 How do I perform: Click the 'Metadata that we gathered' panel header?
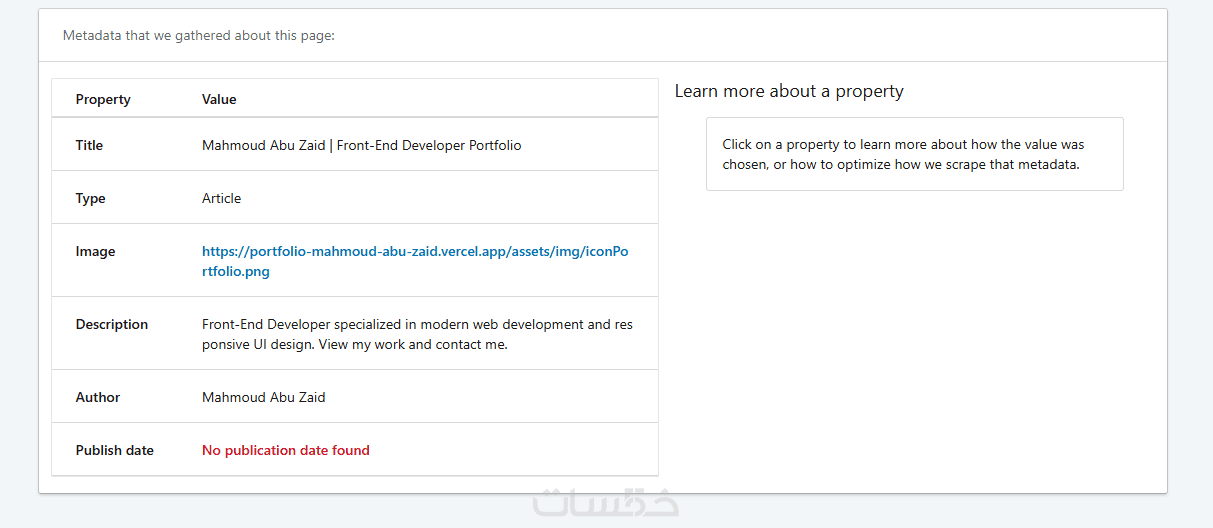[199, 36]
